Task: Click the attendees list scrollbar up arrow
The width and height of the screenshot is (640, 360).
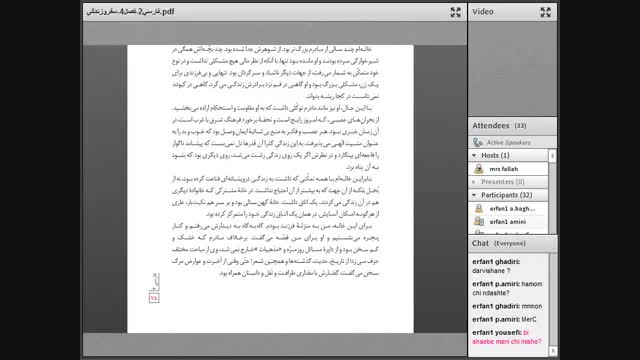Action: point(553,156)
